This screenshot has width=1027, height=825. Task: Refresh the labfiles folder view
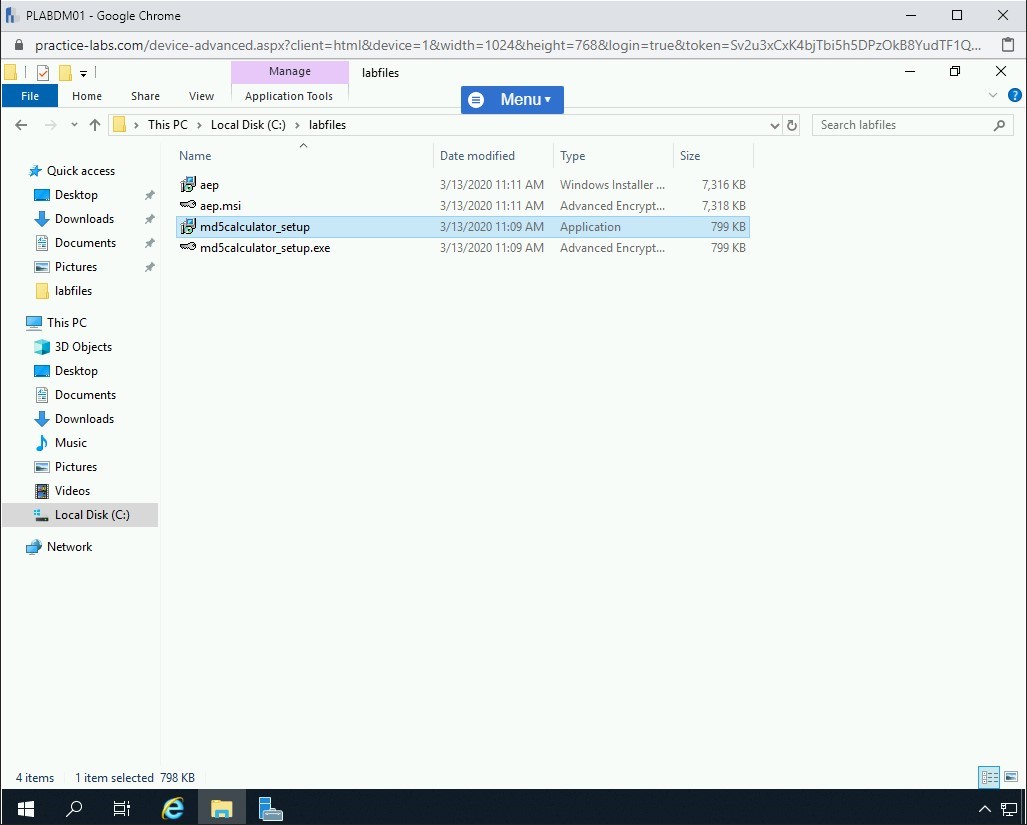tap(792, 125)
